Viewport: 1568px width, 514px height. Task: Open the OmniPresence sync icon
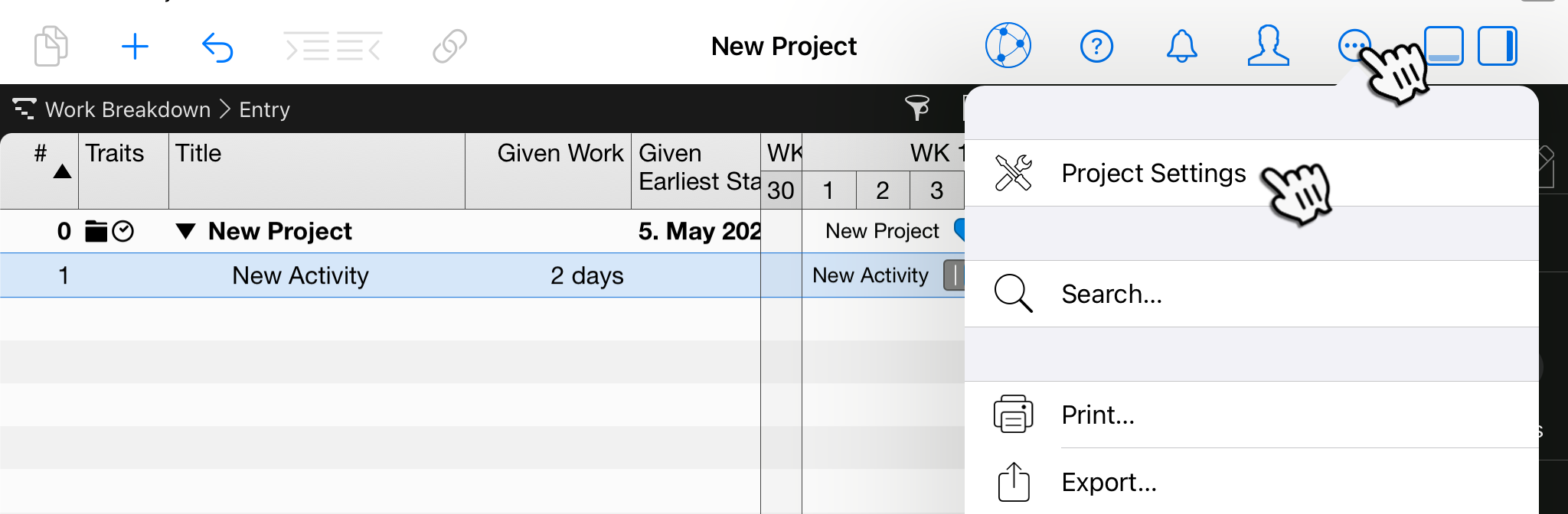point(1008,46)
